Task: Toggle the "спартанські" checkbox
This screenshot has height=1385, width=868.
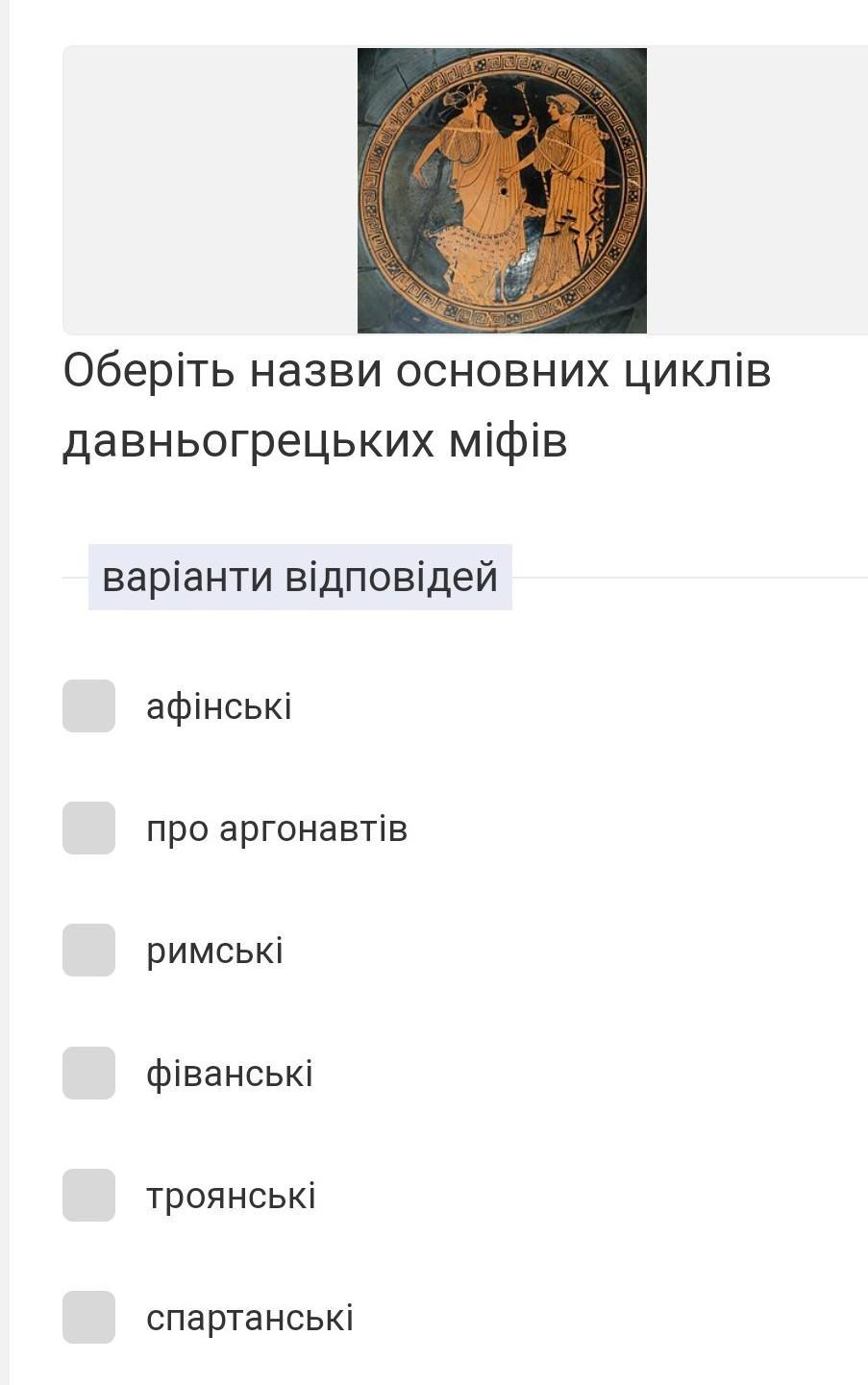Action: 88,1318
